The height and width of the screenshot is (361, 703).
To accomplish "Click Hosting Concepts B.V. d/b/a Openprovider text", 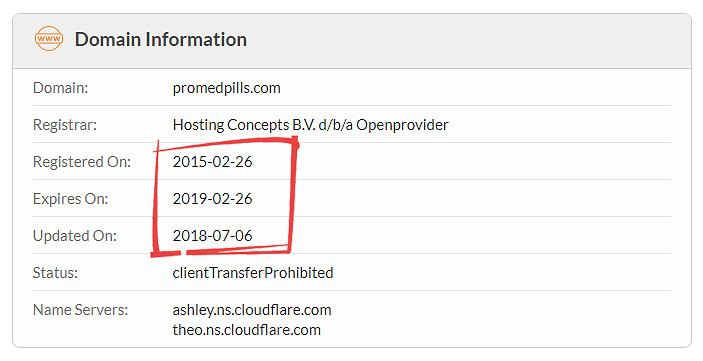I will 310,125.
